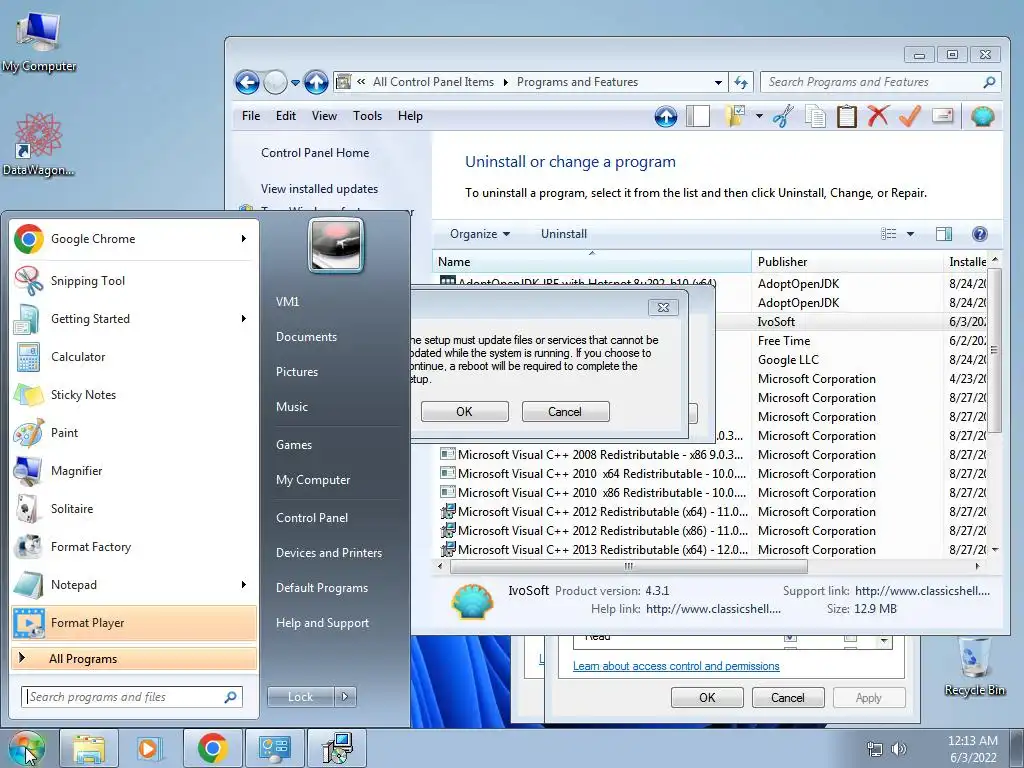Expand All Programs in Start menu
1024x768 pixels.
(x=134, y=658)
